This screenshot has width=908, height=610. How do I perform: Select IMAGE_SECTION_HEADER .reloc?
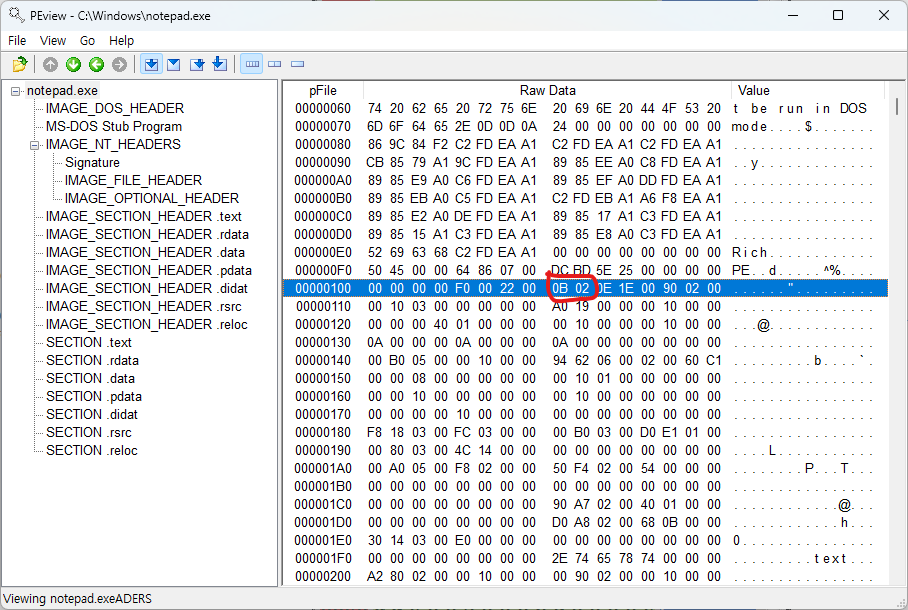coord(147,324)
